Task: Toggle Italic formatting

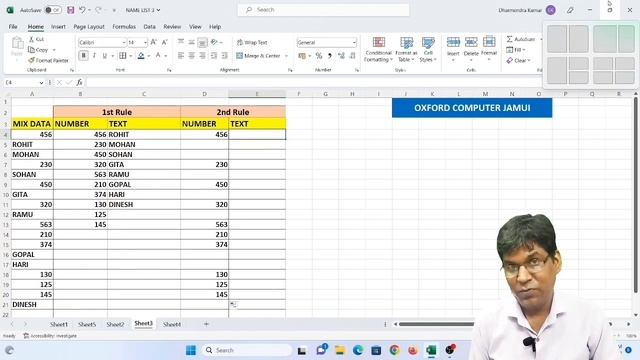Action: point(94,56)
